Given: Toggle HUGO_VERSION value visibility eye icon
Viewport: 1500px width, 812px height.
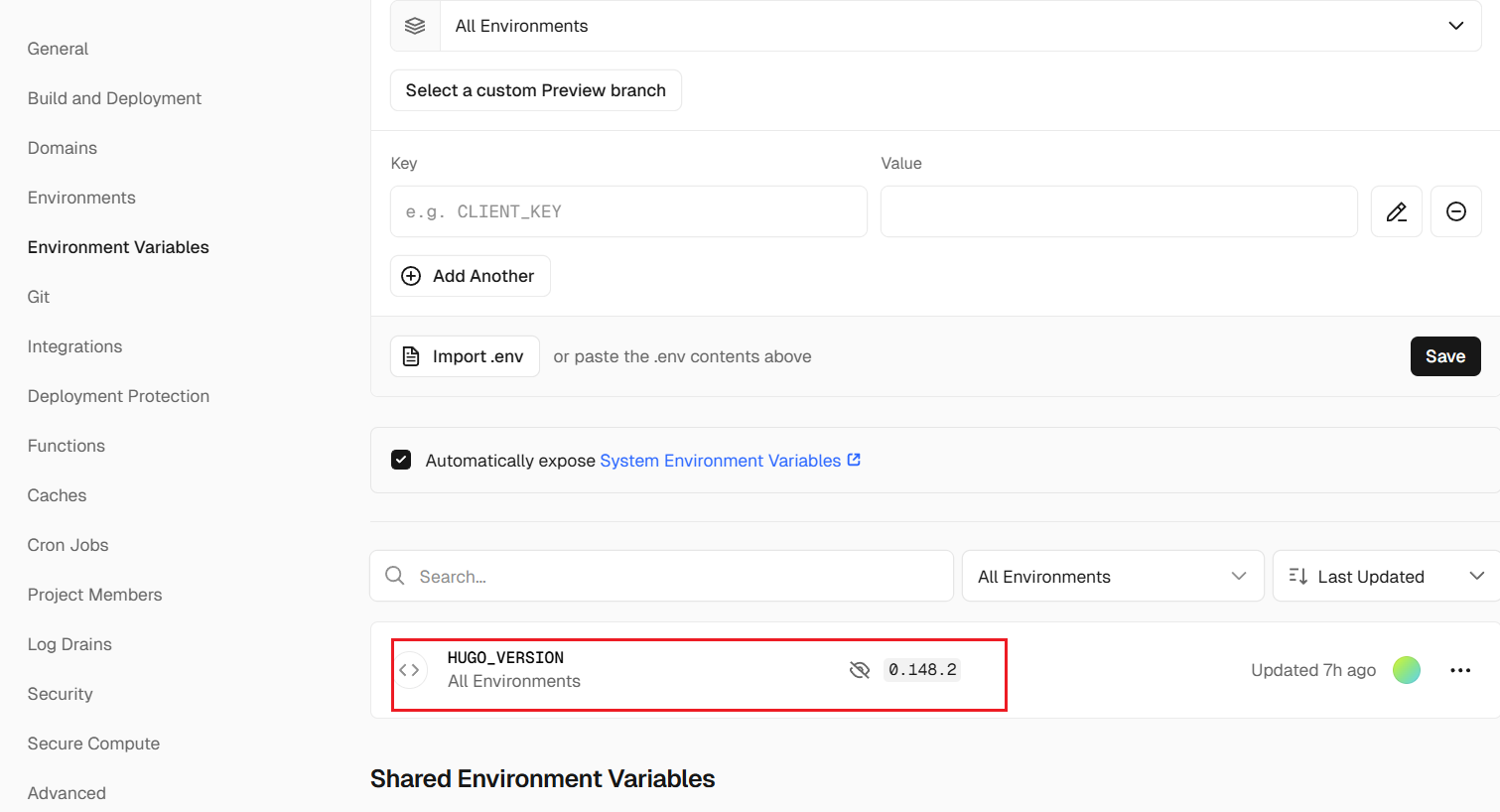Looking at the screenshot, I should [860, 670].
